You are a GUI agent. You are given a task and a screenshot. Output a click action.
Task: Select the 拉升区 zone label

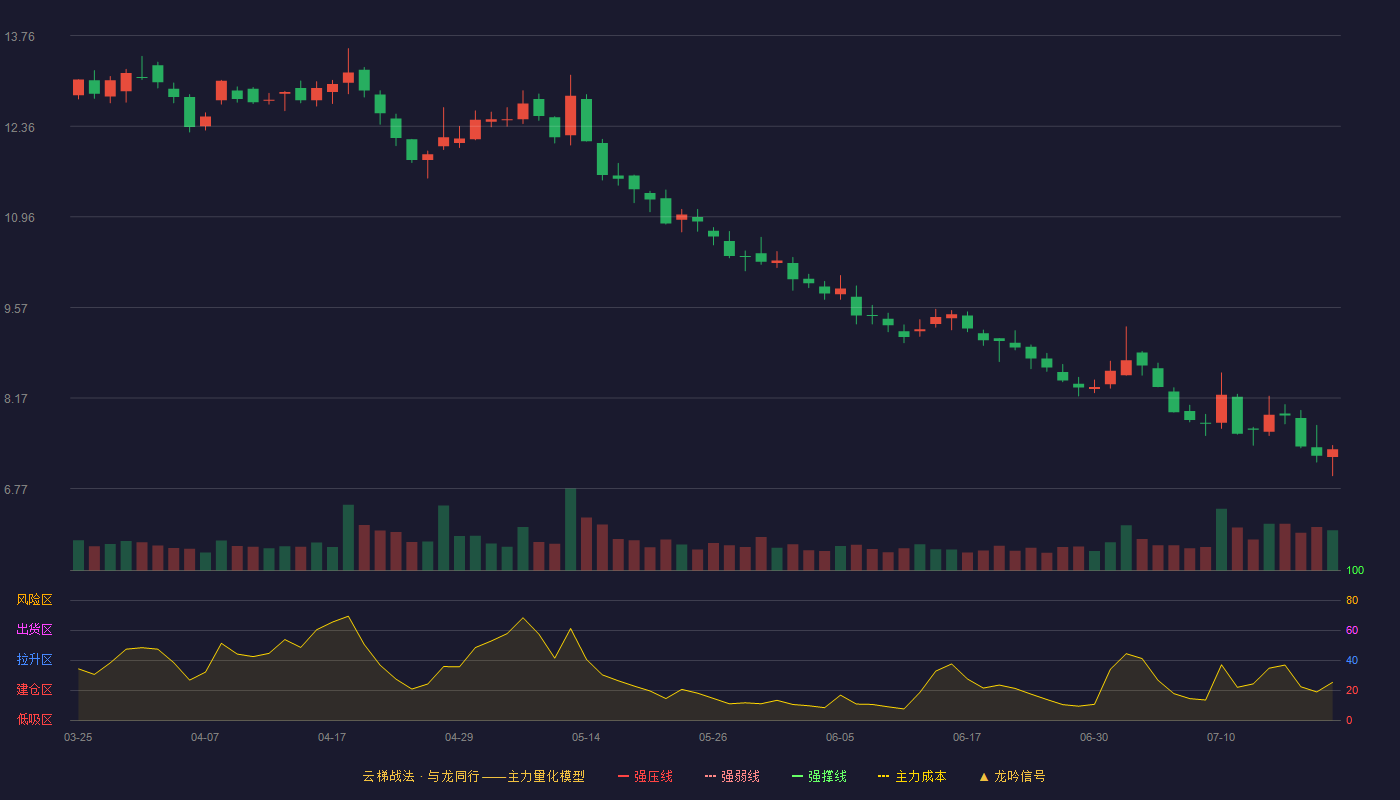point(34,660)
